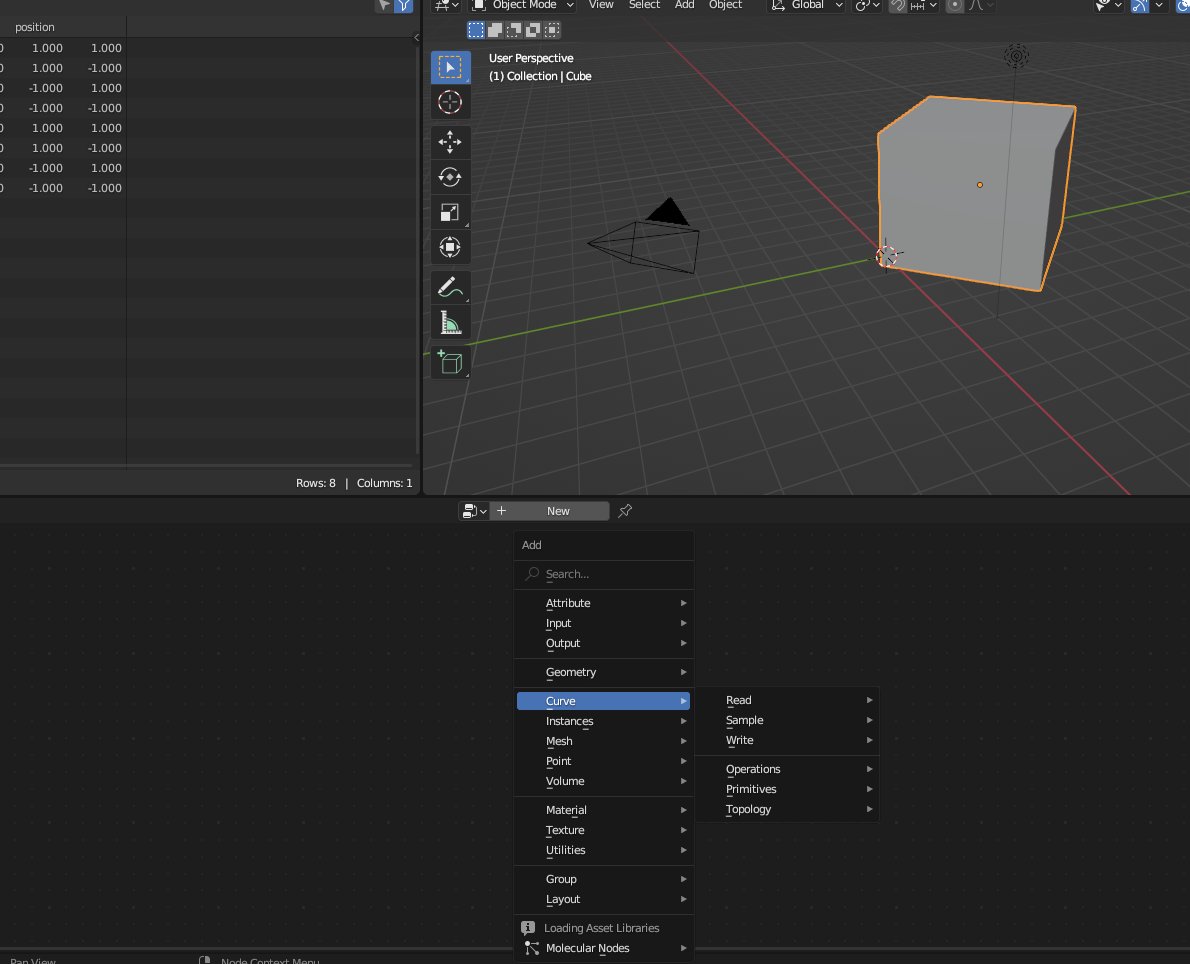Toggle the spreadsheet filter funnel icon
The height and width of the screenshot is (964, 1190).
pyautogui.click(x=404, y=5)
